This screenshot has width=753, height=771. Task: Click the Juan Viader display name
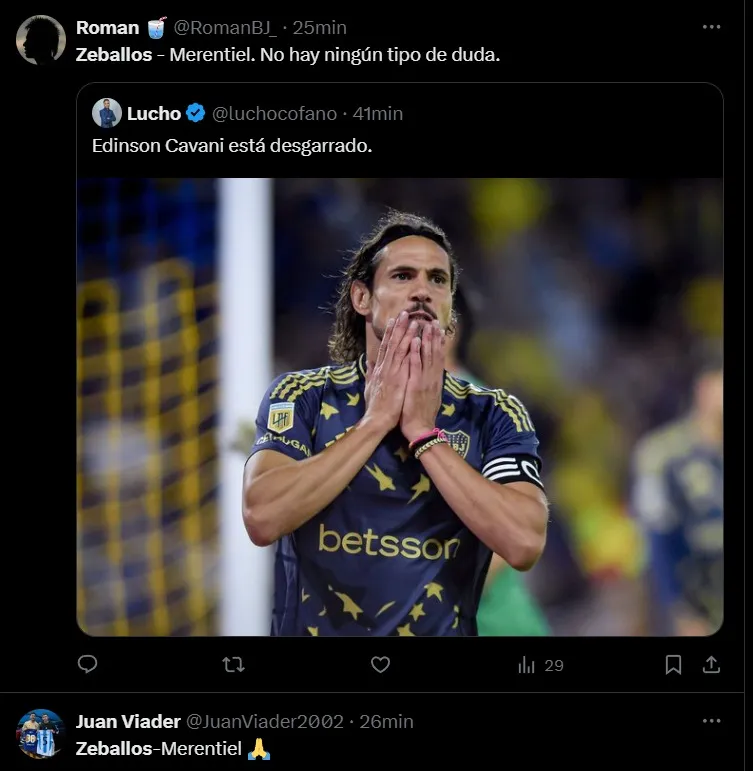click(x=128, y=721)
